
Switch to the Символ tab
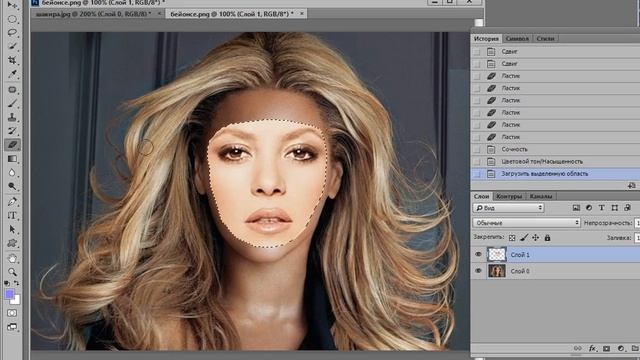(x=517, y=39)
